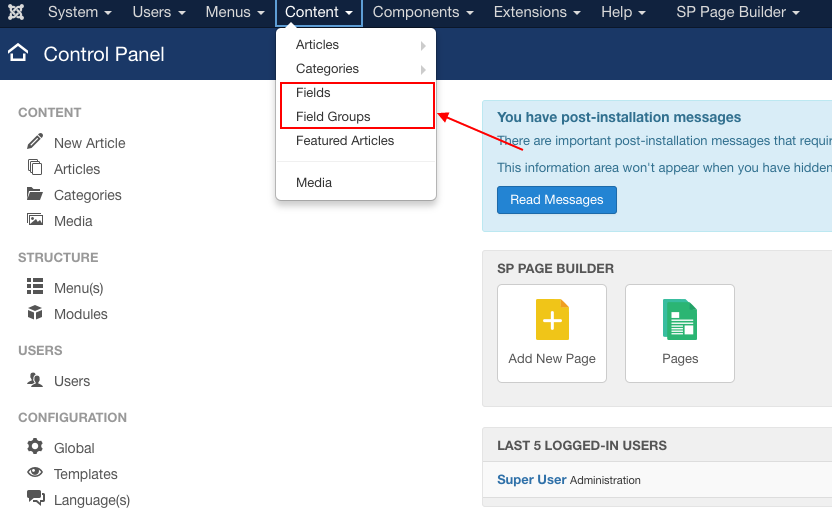Select Featured Articles menu entry
The height and width of the screenshot is (525, 832).
[x=345, y=141]
